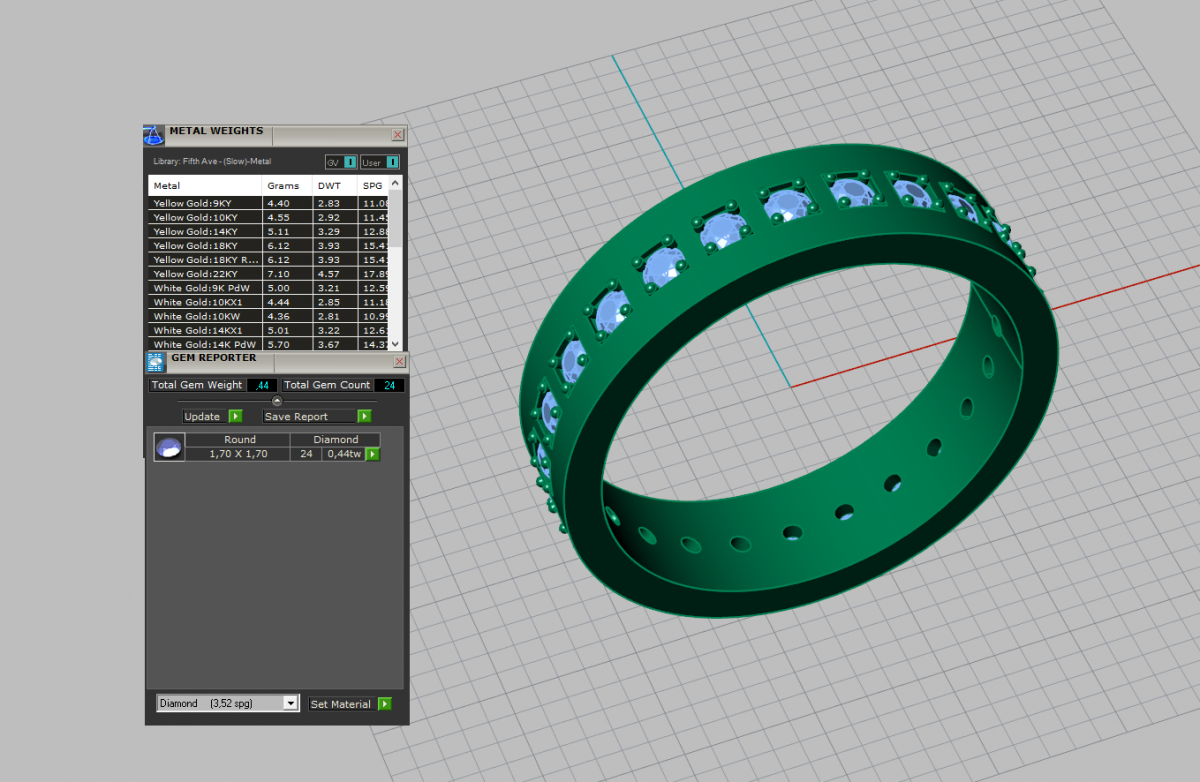Collapse the gem totals using round arrow
This screenshot has height=782, width=1200.
click(x=277, y=401)
